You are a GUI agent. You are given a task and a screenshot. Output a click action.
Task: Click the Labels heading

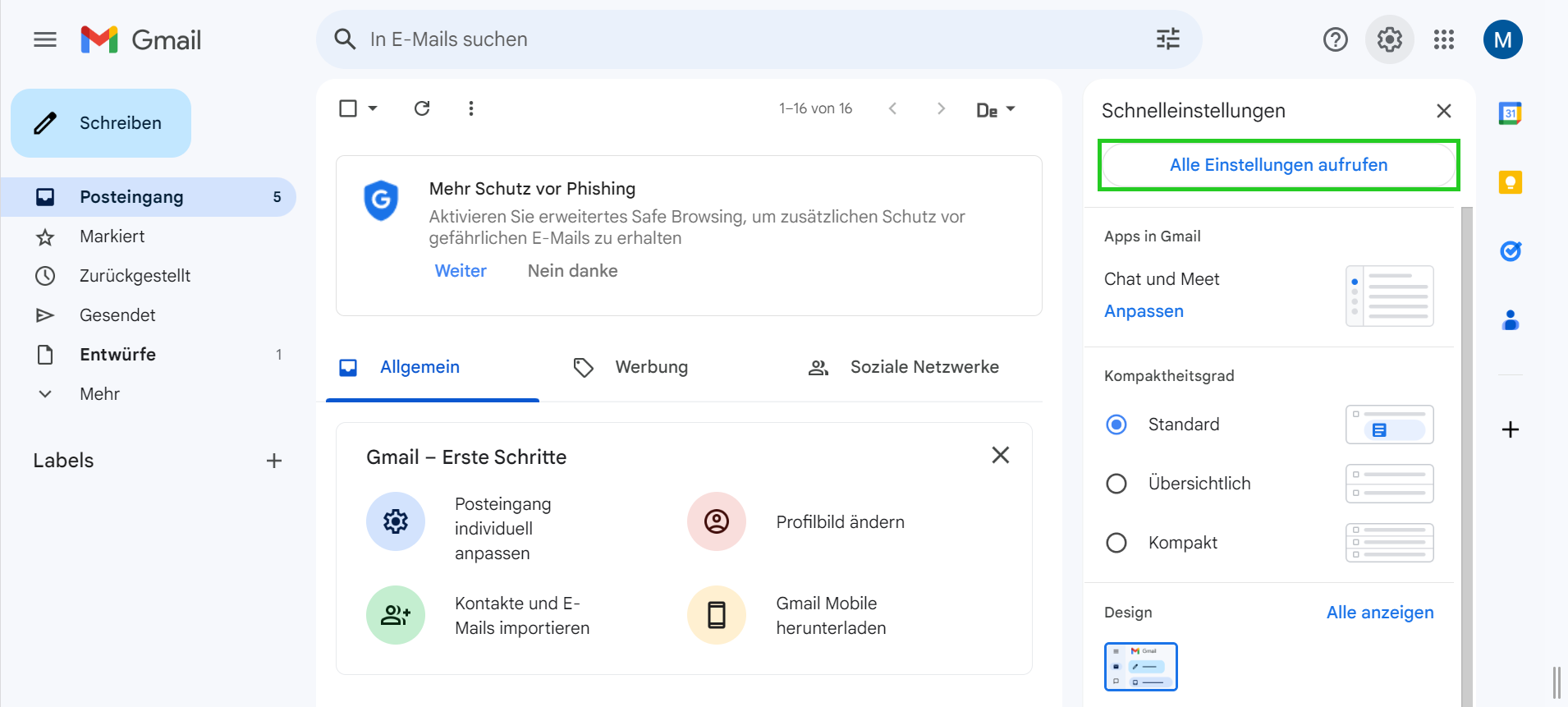point(63,461)
